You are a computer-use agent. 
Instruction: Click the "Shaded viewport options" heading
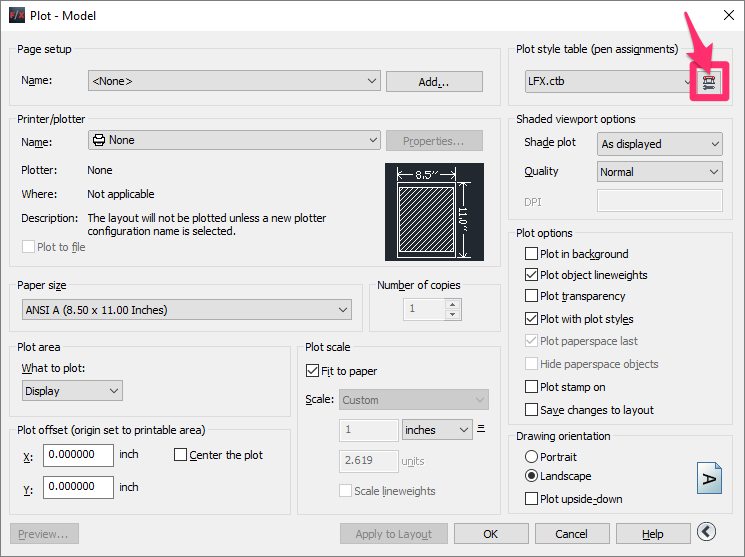575,119
